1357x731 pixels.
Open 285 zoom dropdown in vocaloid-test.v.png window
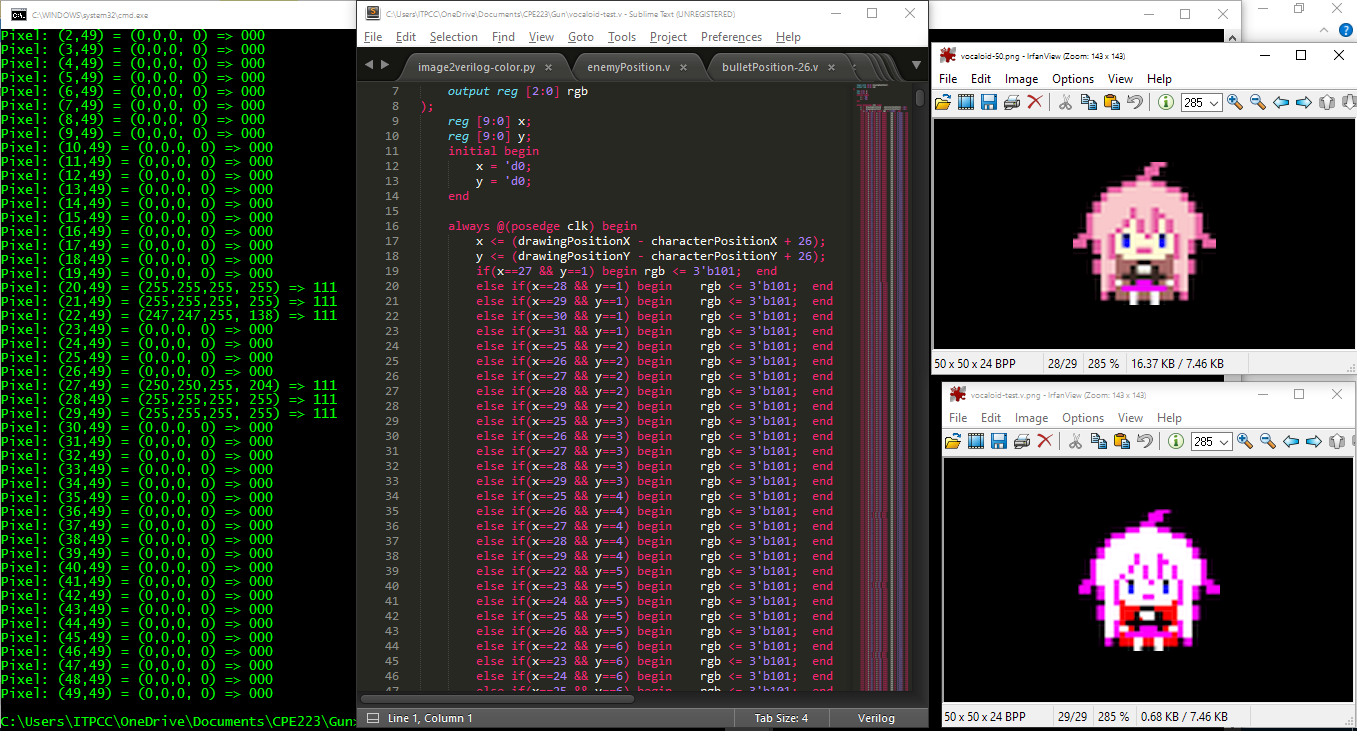click(1225, 441)
